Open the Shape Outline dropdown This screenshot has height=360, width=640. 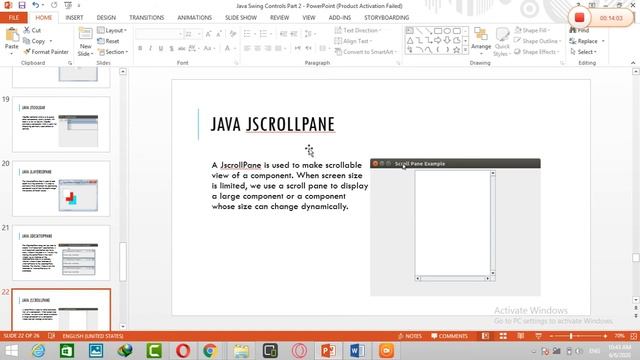click(x=538, y=41)
